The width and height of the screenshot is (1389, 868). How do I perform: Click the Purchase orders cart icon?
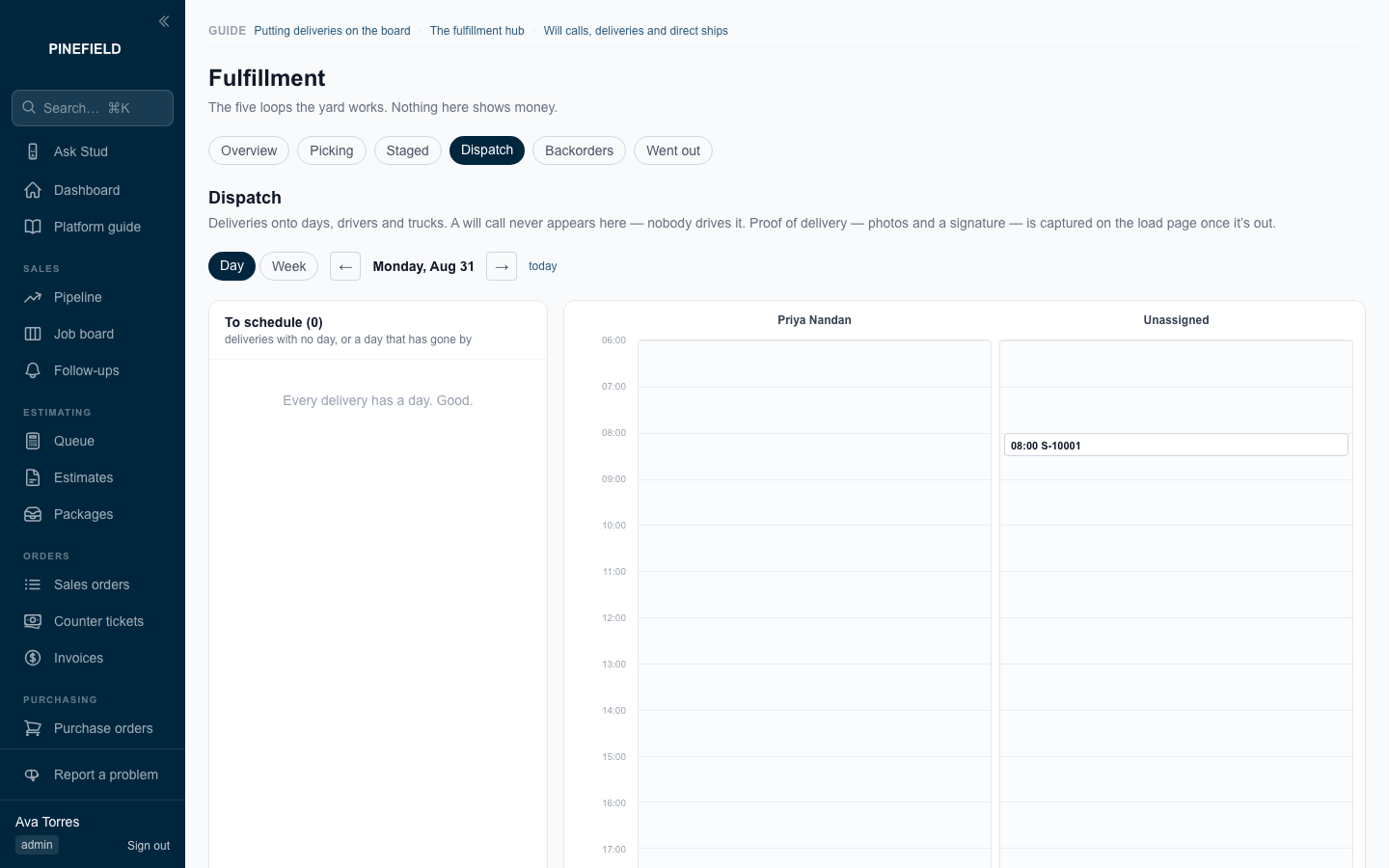(x=33, y=728)
